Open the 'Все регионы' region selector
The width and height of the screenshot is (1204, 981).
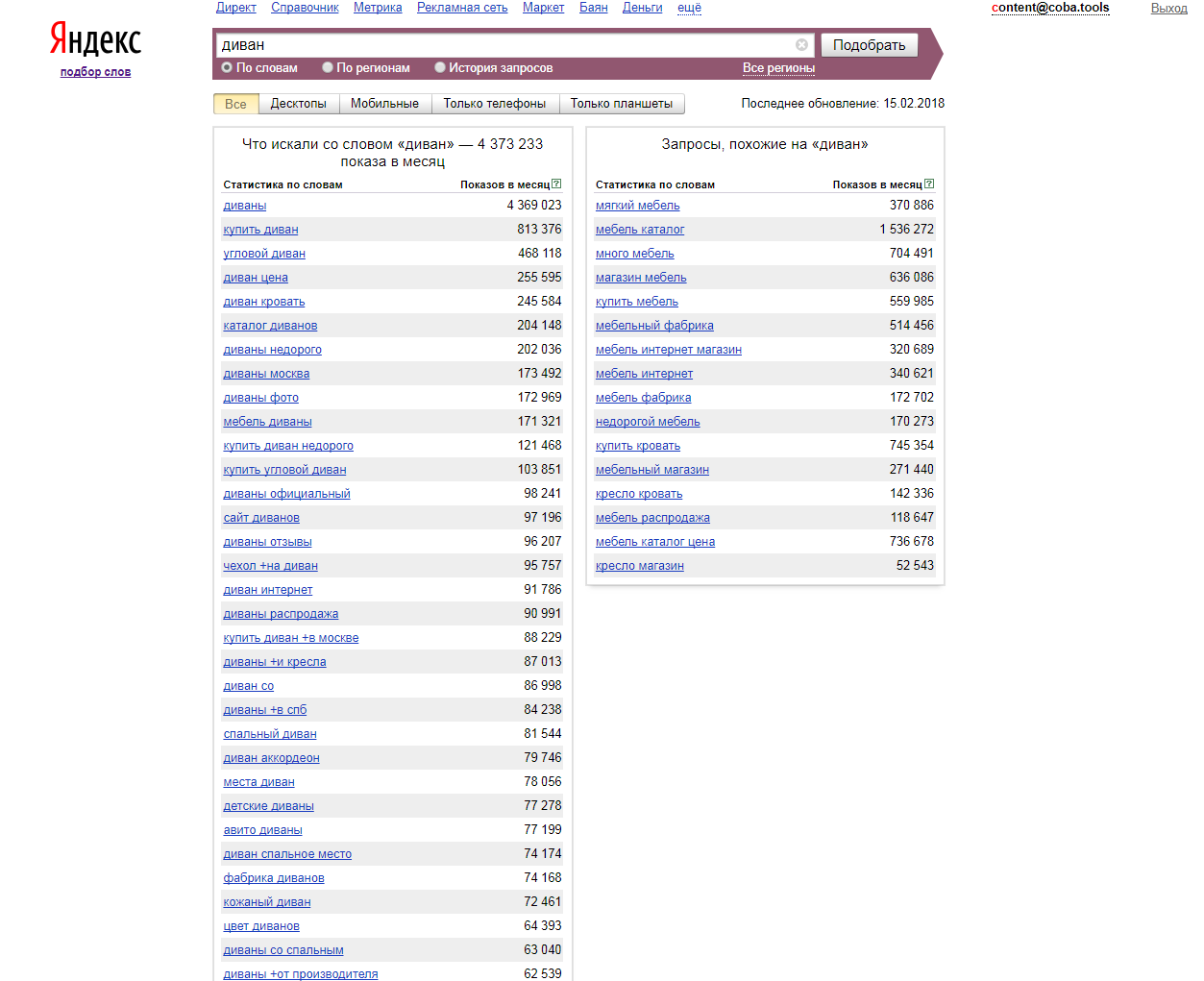[778, 68]
